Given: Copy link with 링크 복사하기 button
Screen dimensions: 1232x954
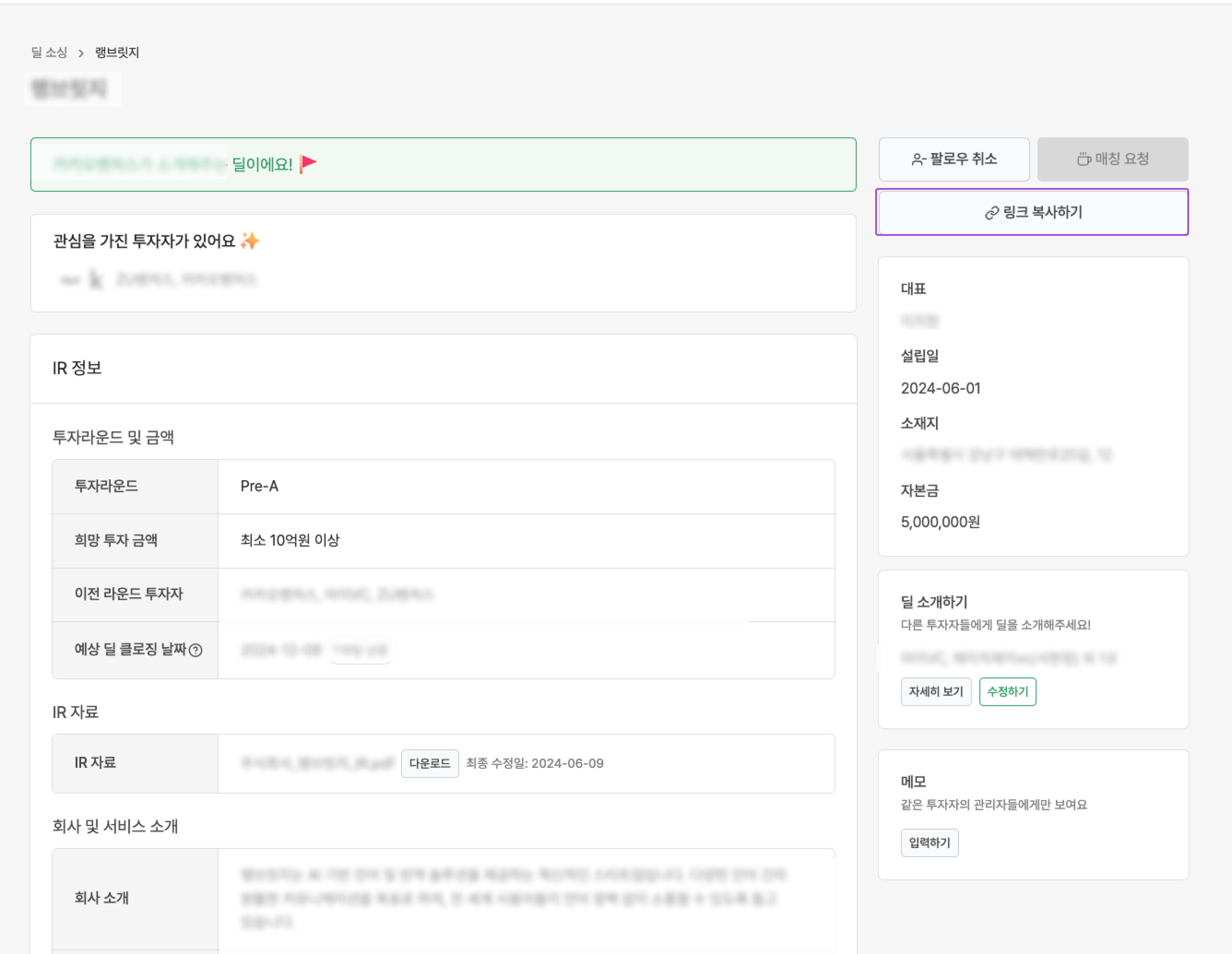Looking at the screenshot, I should pyautogui.click(x=1032, y=213).
